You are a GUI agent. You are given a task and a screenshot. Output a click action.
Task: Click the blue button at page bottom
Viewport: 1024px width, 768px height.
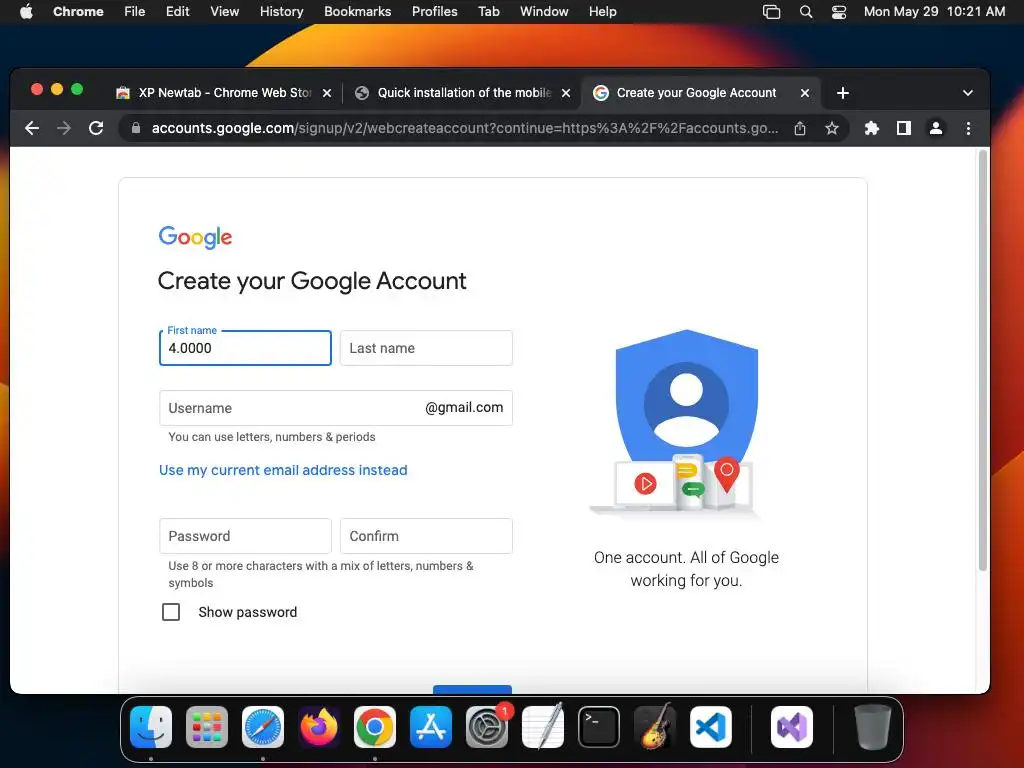[x=472, y=690]
